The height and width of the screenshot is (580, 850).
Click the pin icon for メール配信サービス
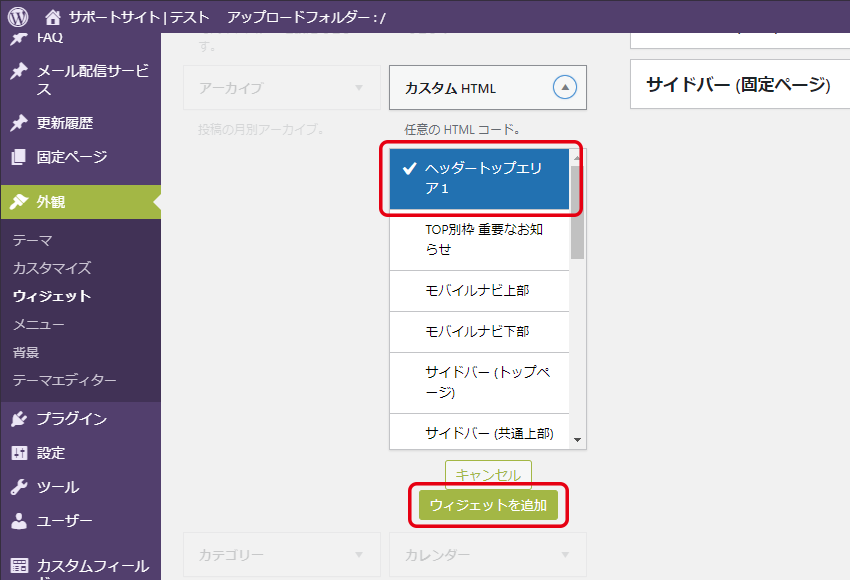(x=18, y=72)
